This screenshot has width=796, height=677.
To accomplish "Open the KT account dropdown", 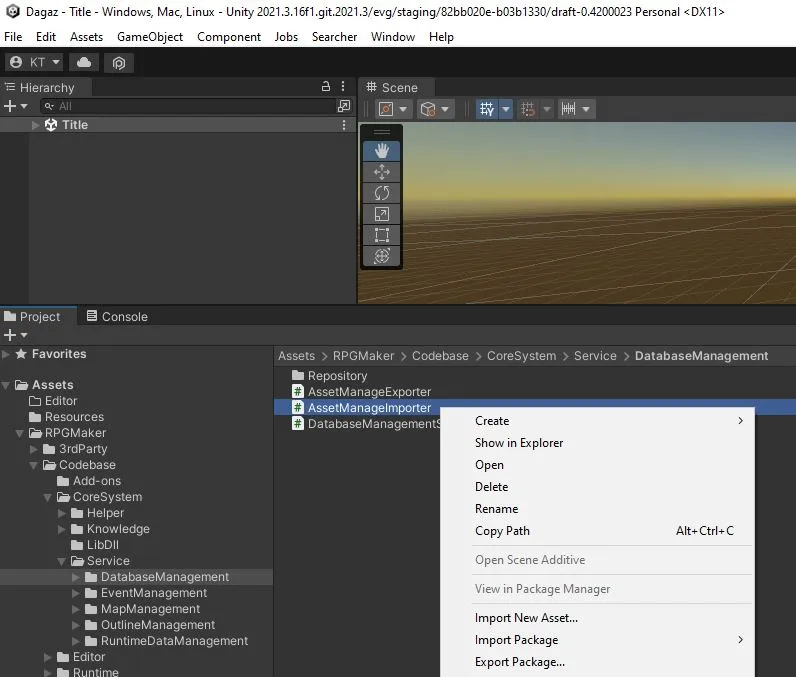I will coord(35,62).
